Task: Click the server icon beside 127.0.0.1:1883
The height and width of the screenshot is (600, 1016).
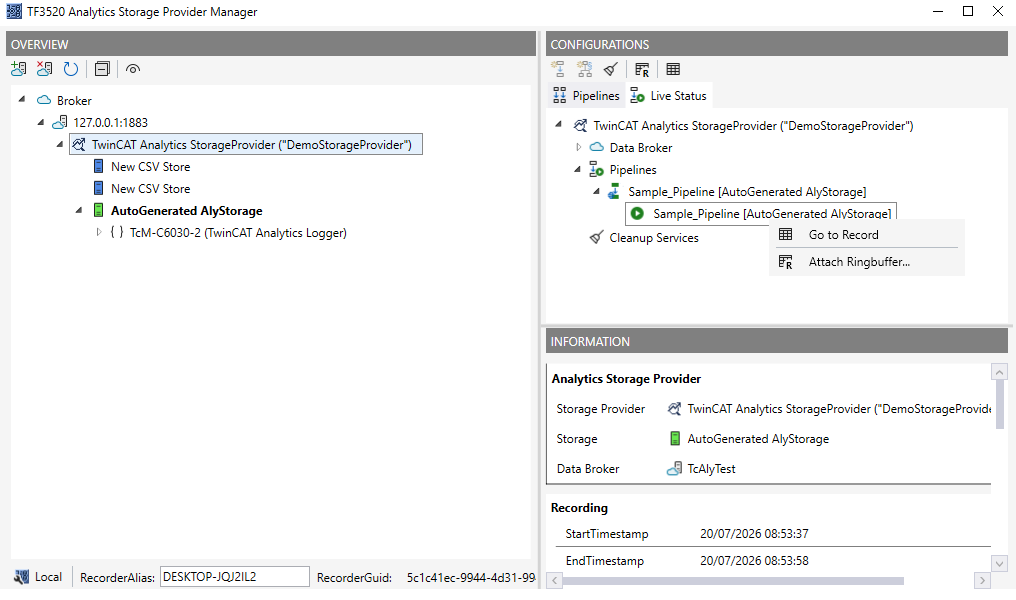Action: click(x=60, y=122)
